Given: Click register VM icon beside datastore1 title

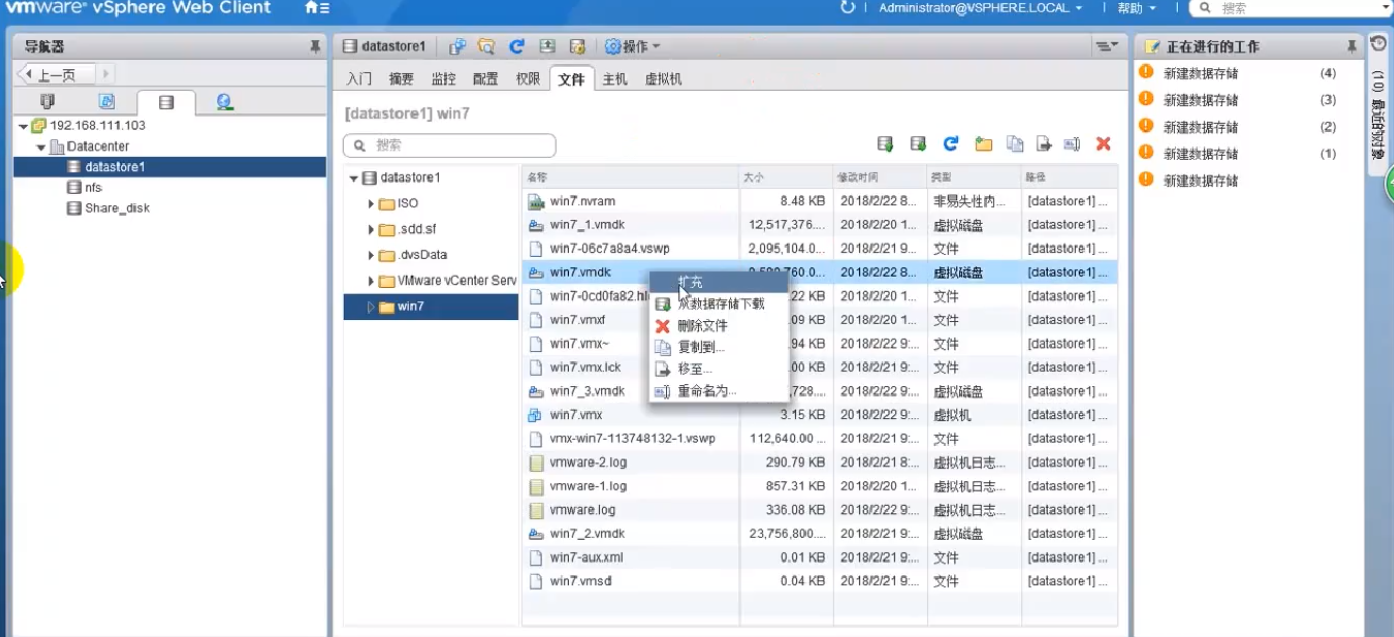Looking at the screenshot, I should (x=457, y=47).
